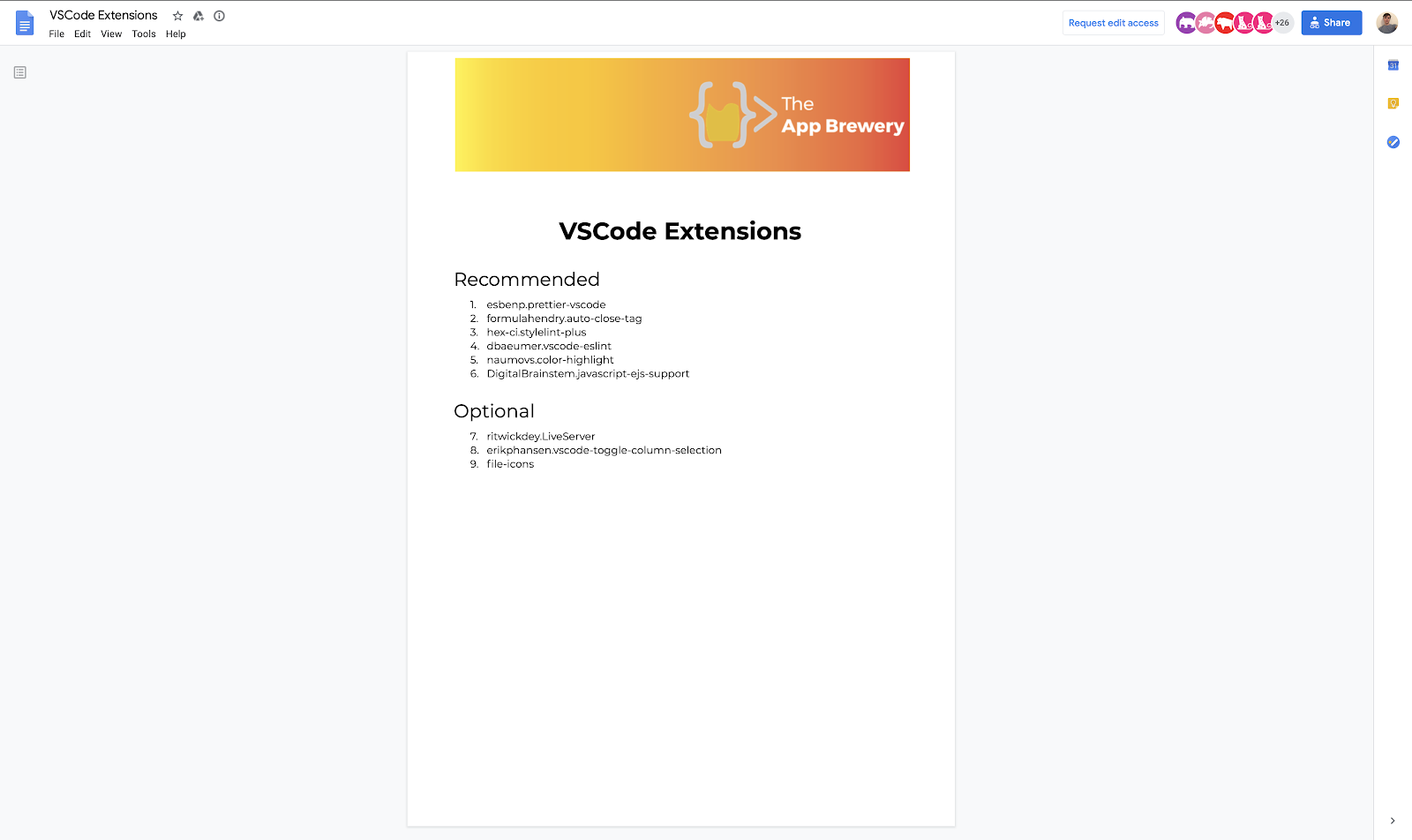The height and width of the screenshot is (840, 1412).
Task: Open the Google Keep side panel
Action: [1393, 103]
